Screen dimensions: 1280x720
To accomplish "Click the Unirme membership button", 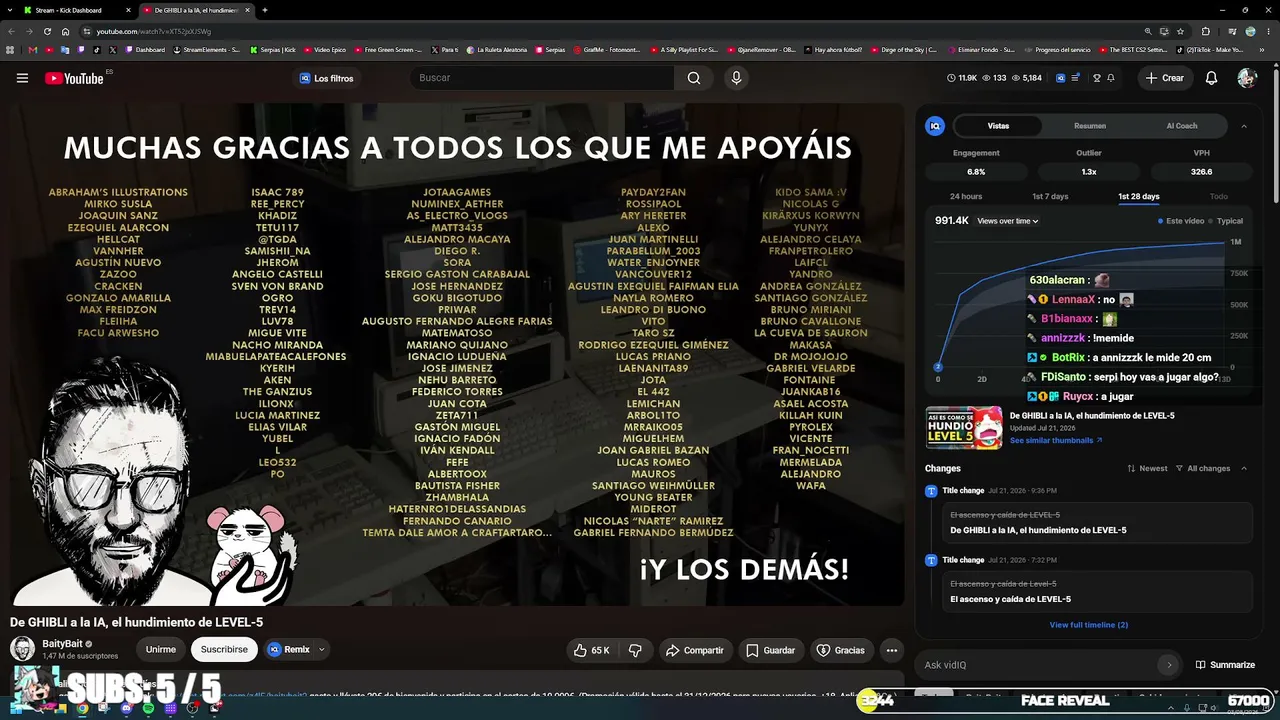I will tap(160, 650).
